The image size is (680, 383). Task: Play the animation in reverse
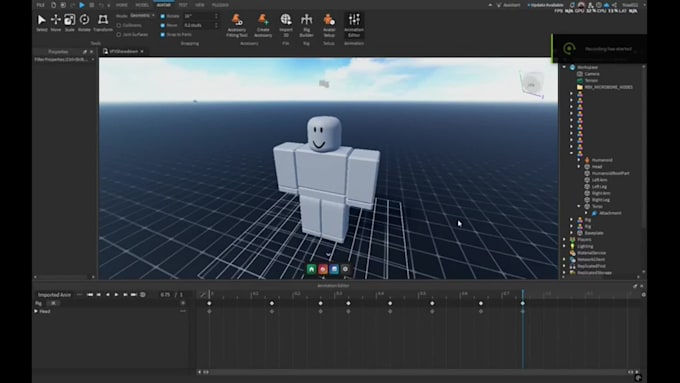point(108,295)
